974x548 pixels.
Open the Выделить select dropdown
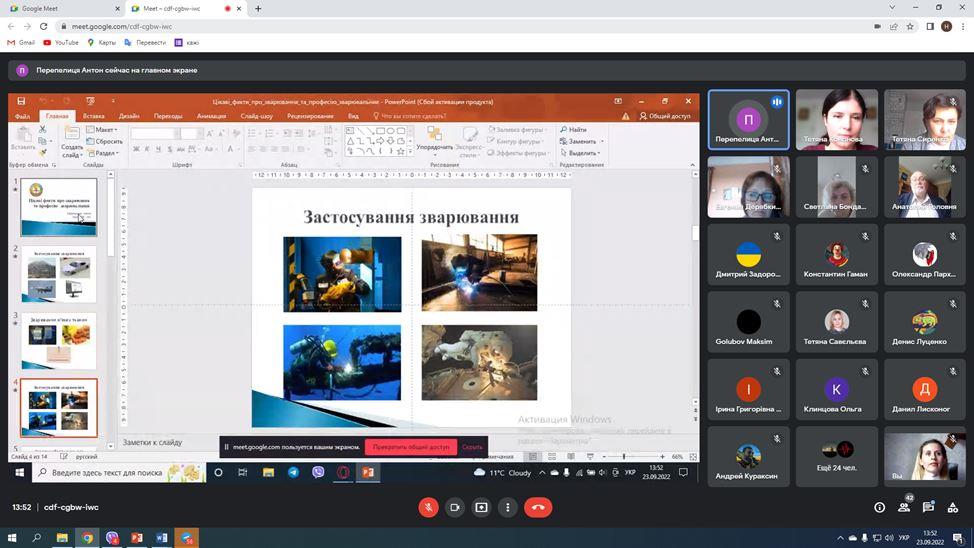coord(580,153)
